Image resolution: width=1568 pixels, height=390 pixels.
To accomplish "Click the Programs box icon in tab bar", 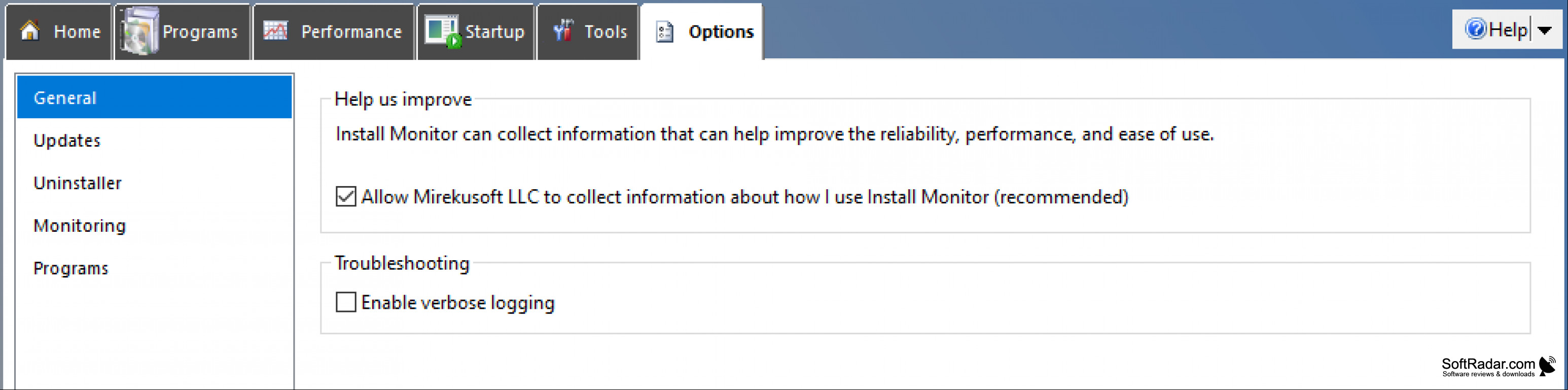I will pos(139,30).
